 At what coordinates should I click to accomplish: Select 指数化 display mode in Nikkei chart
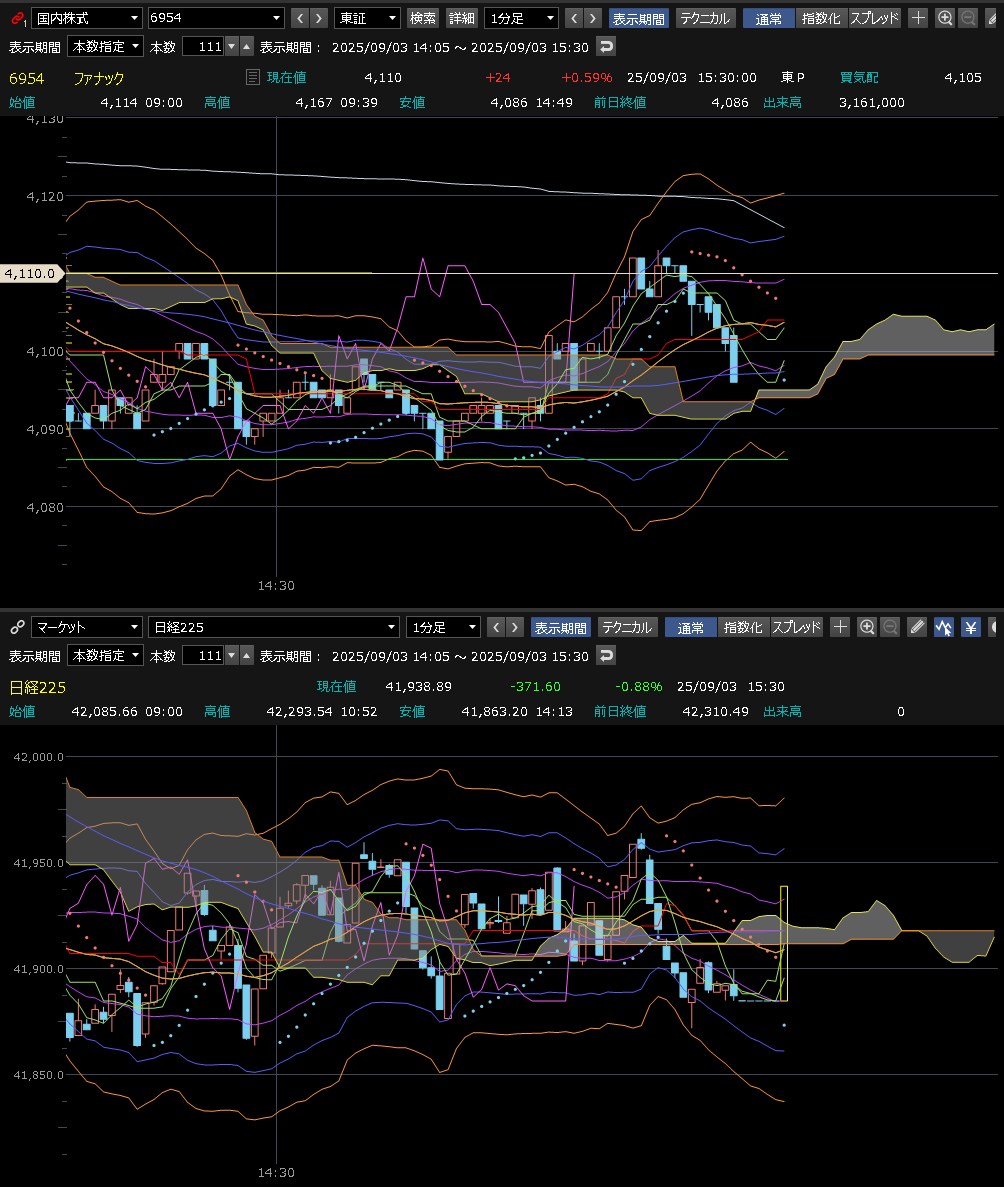743,627
